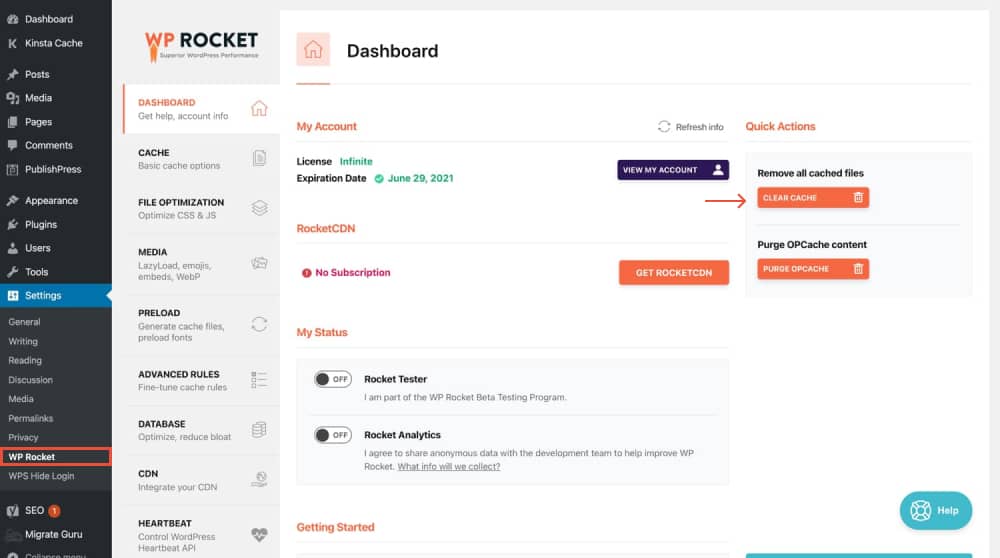Open the Database tab
This screenshot has height=558, width=1000.
(202, 430)
